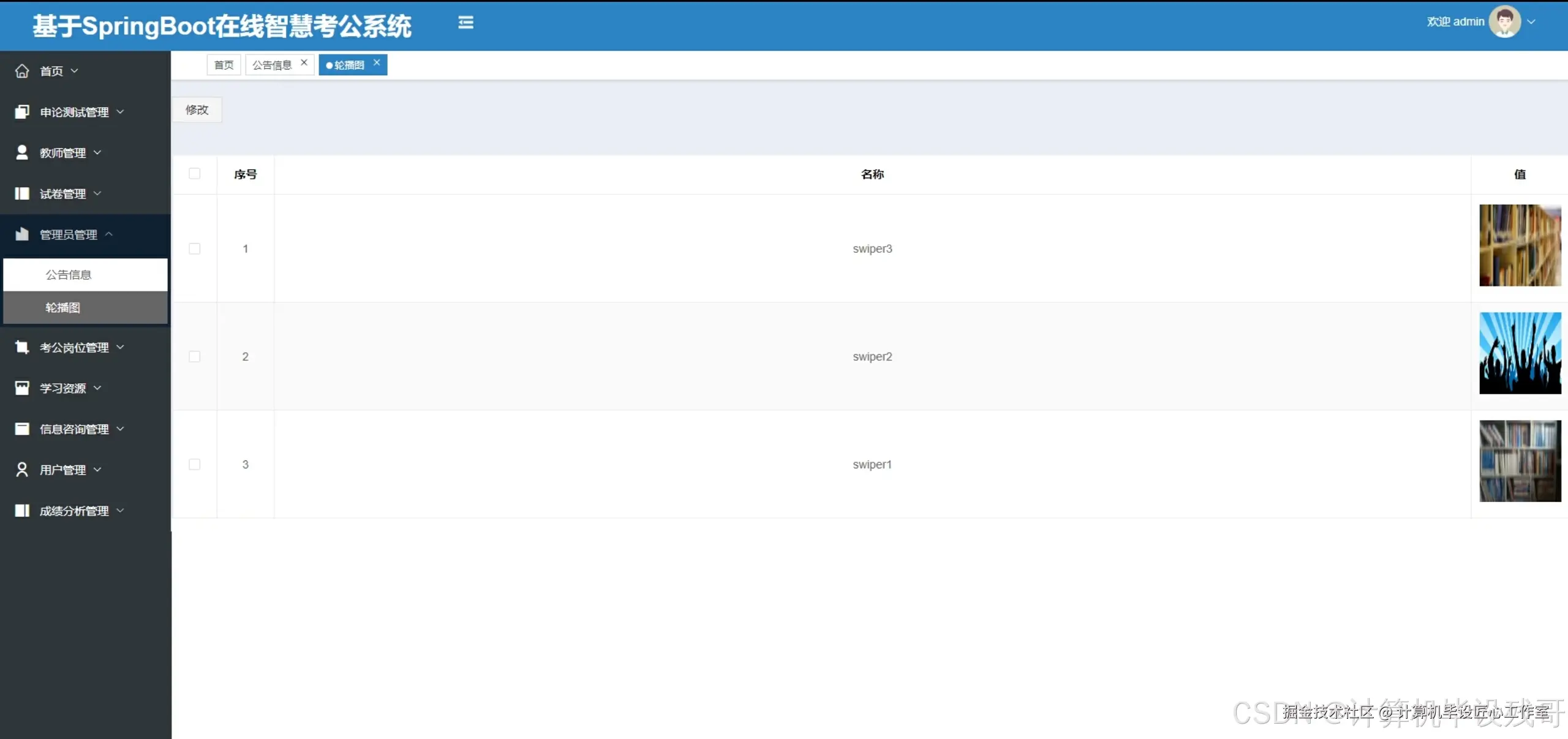The image size is (1568, 739).
Task: Click the 申论测试管理 sidebar icon
Action: [x=22, y=112]
